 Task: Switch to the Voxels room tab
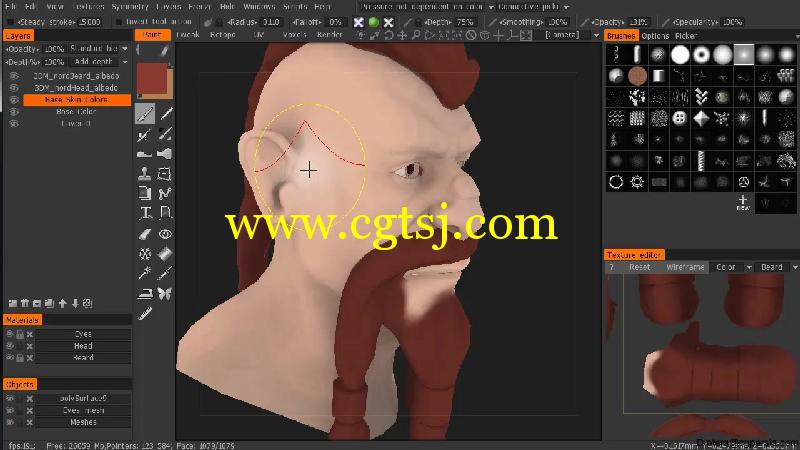pyautogui.click(x=294, y=35)
